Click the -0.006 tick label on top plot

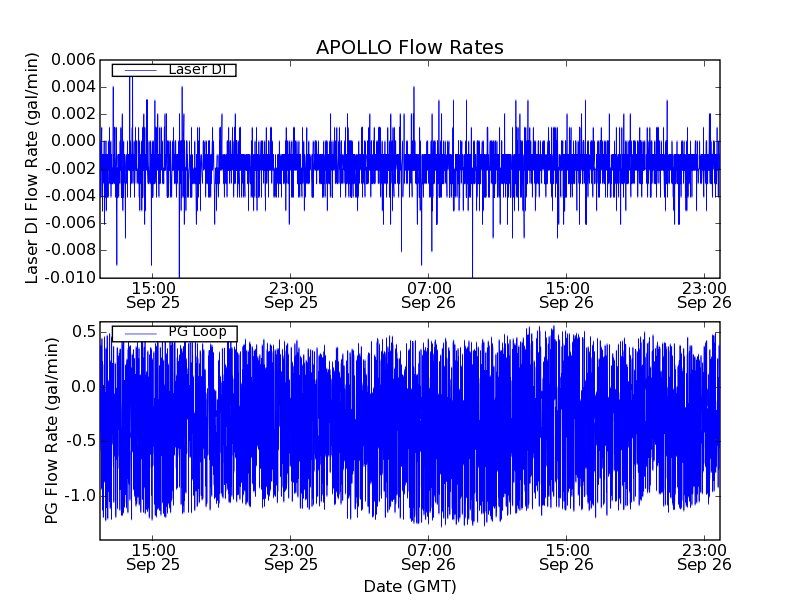pyautogui.click(x=70, y=223)
